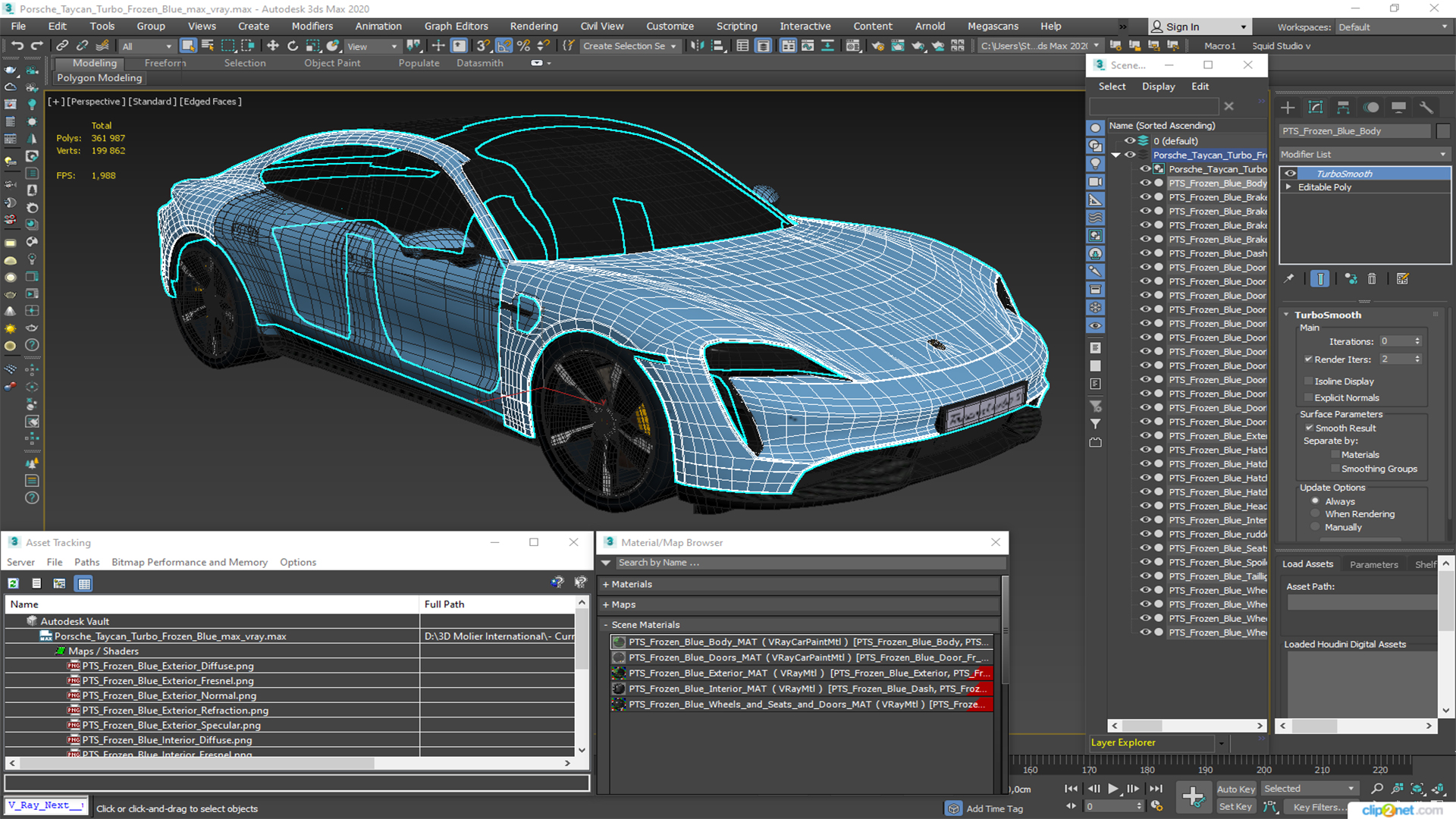Switch to the Freeform ribbon tab
This screenshot has width=1456, height=819.
point(165,63)
